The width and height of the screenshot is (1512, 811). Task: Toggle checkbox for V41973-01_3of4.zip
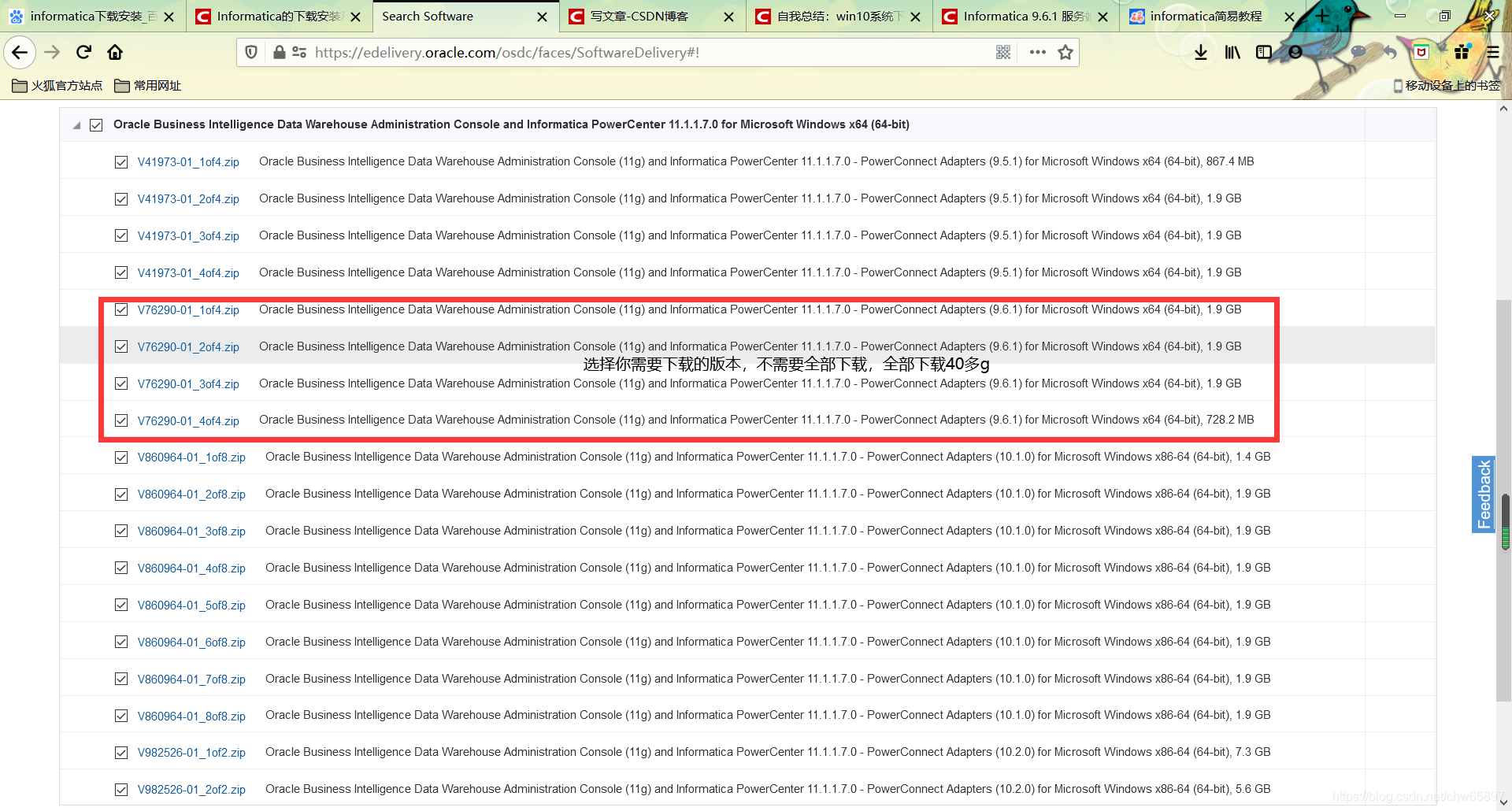(121, 235)
